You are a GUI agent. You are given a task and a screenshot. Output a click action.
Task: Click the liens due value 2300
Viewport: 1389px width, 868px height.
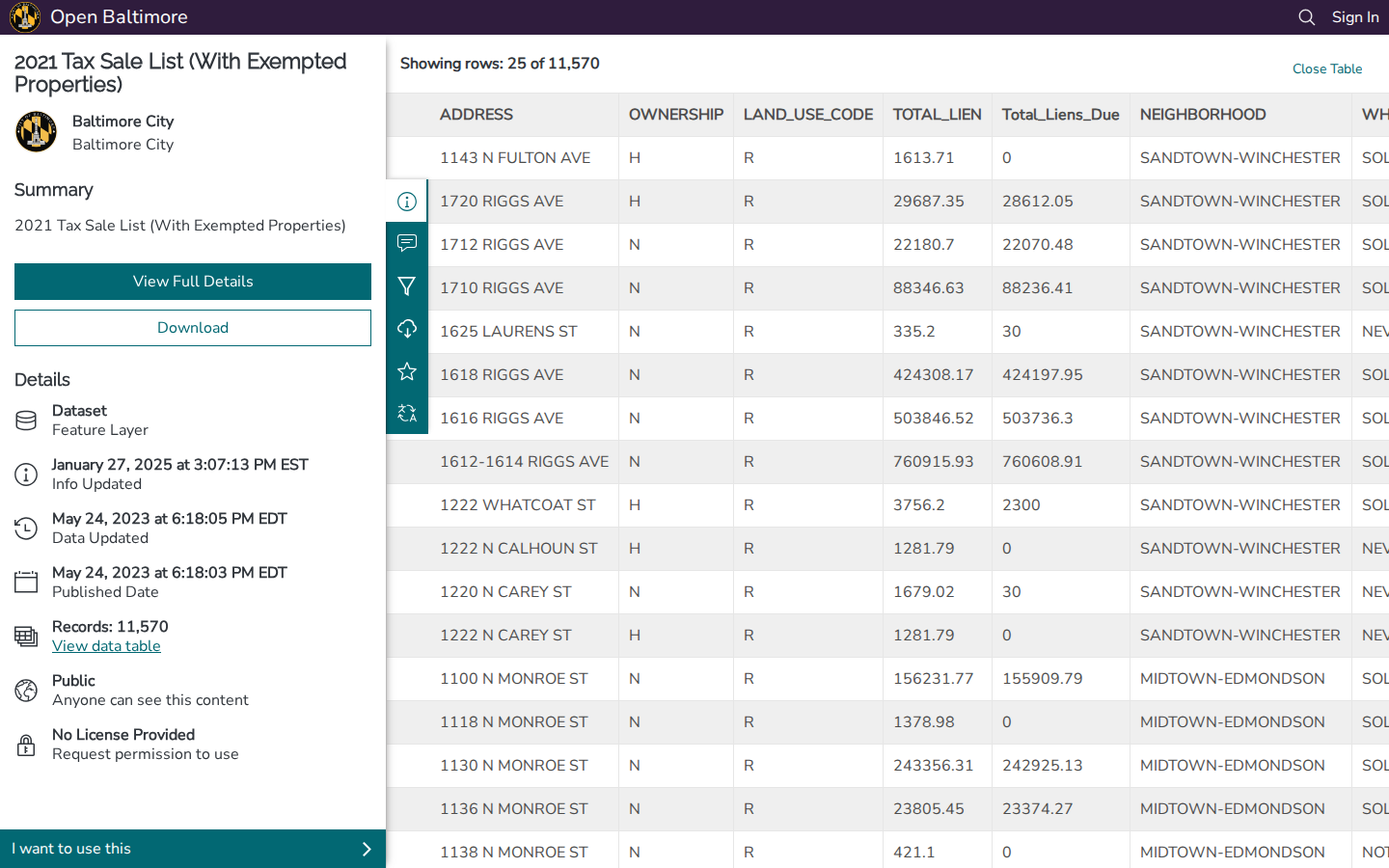[1021, 505]
